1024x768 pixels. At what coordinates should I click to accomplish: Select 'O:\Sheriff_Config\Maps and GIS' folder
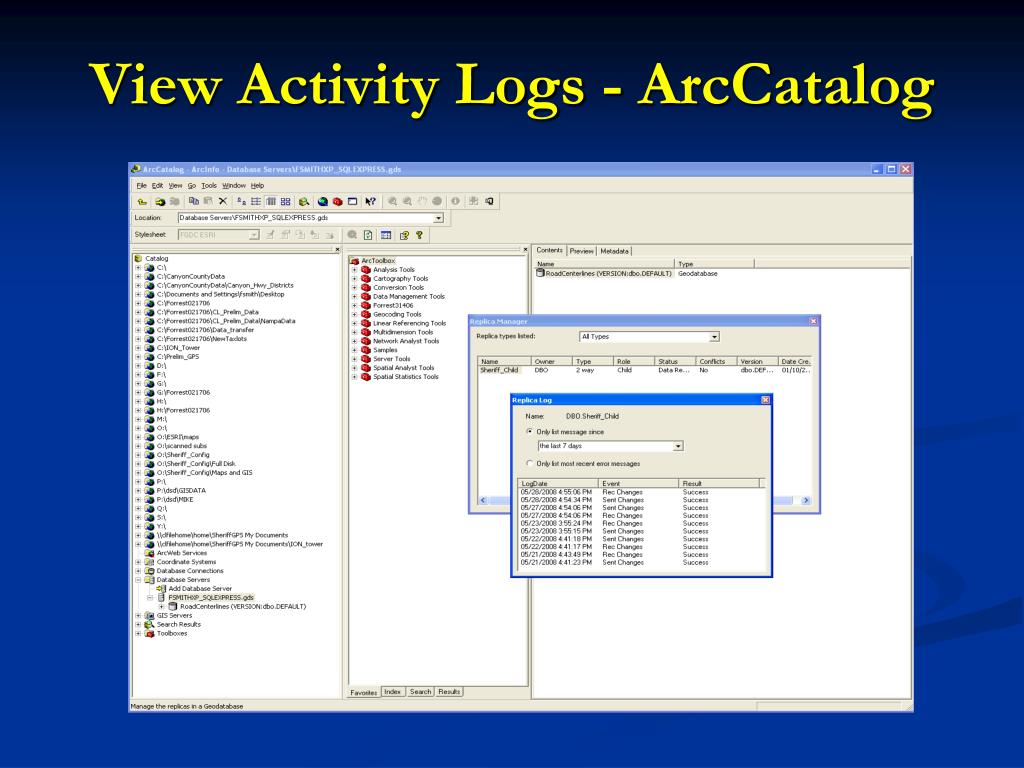pos(204,473)
